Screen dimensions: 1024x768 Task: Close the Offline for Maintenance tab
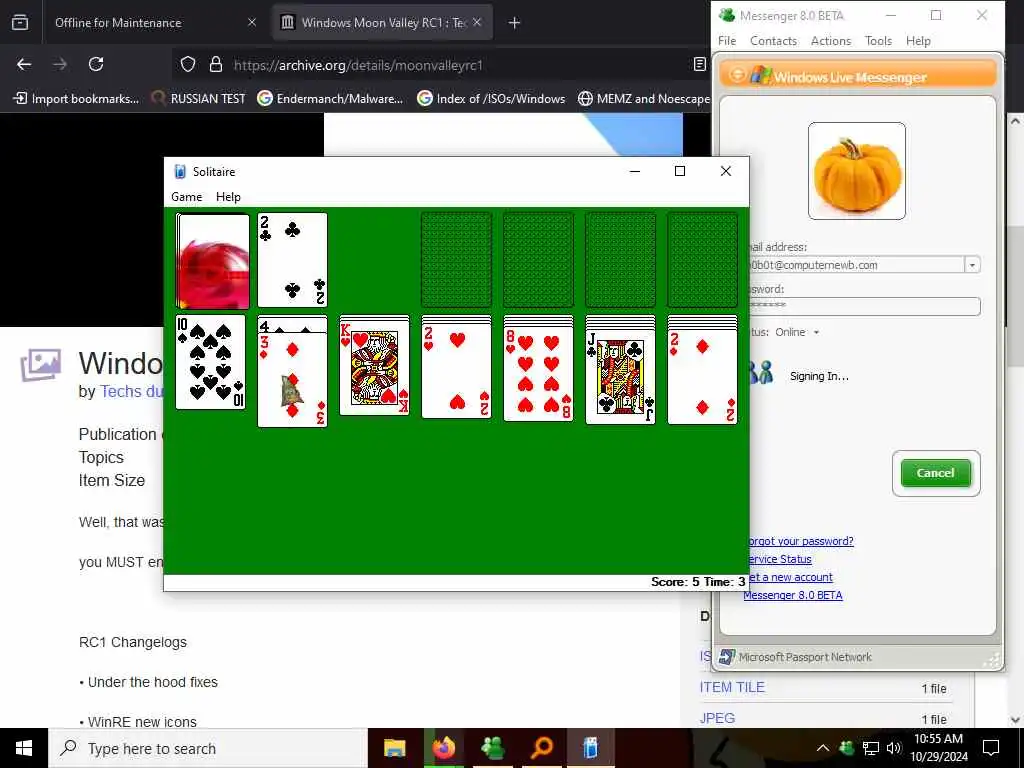[252, 22]
